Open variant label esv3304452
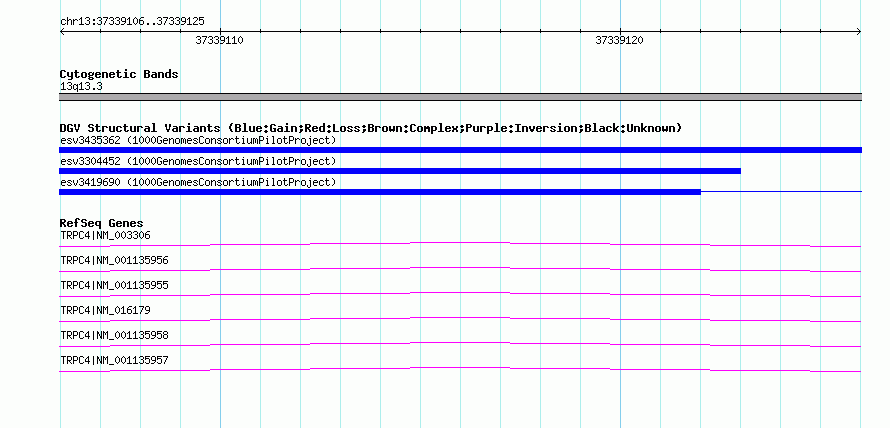 (198, 161)
